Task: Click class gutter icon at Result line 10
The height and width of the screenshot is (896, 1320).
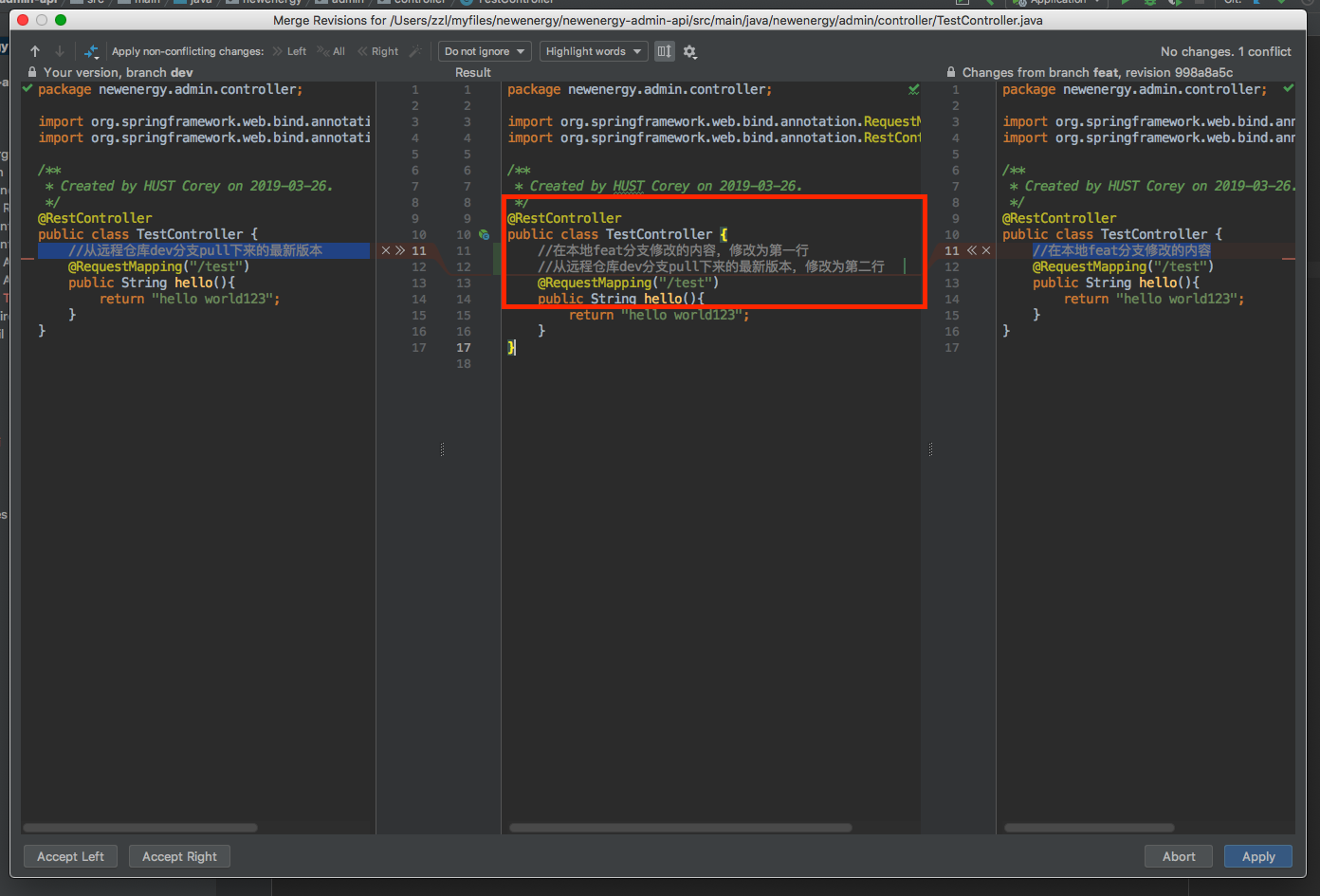Action: (484, 234)
